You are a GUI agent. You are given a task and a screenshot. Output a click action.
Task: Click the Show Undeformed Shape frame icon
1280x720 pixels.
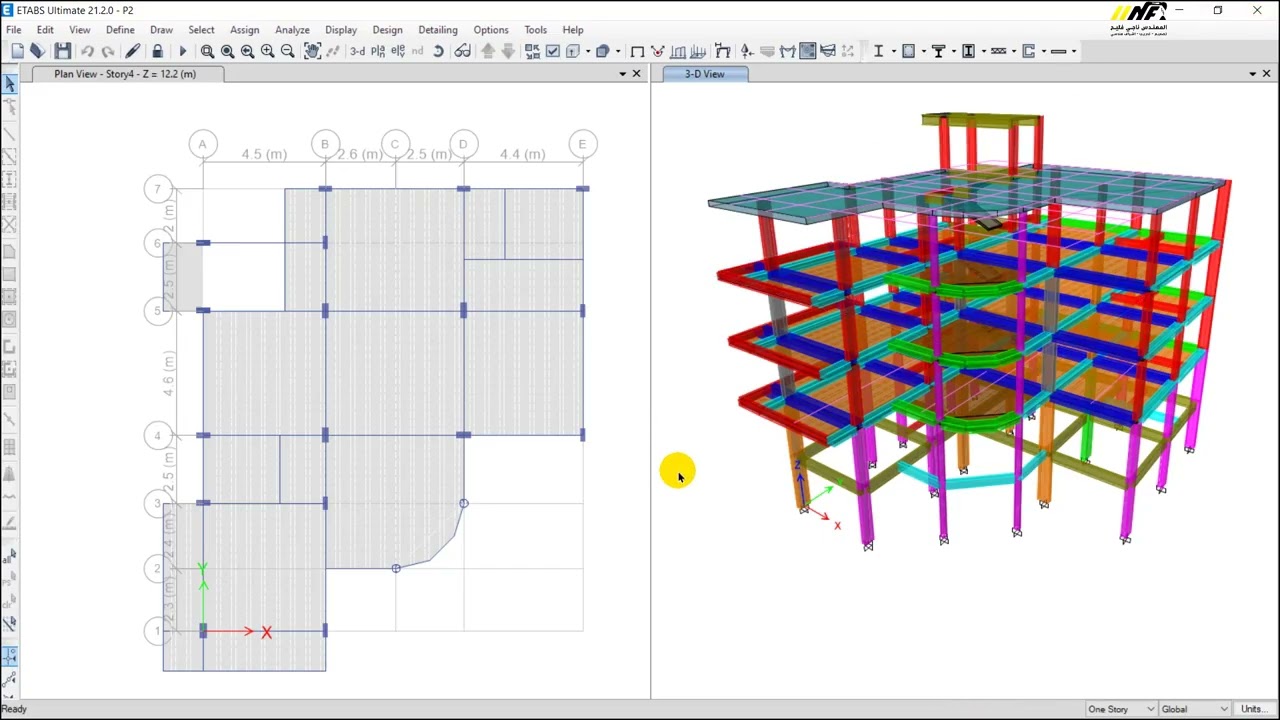637,51
